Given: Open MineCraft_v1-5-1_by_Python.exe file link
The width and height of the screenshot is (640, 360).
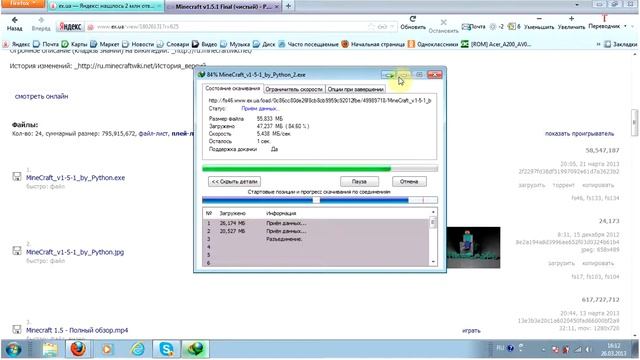Looking at the screenshot, I should [x=76, y=178].
